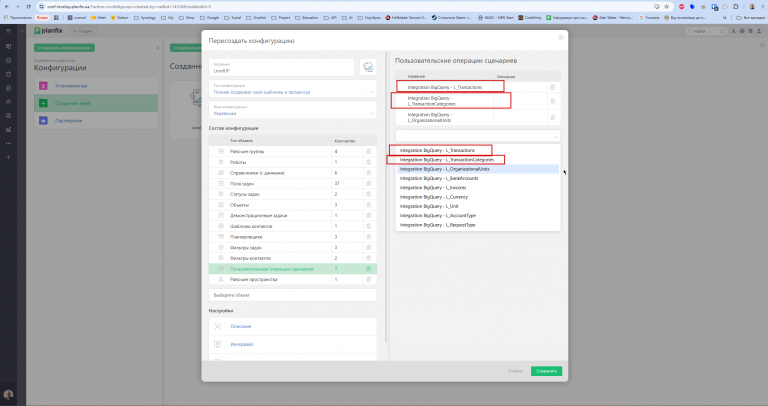768x406 pixels.
Task: Click the Создать button in top bar
Action: click(83, 31)
